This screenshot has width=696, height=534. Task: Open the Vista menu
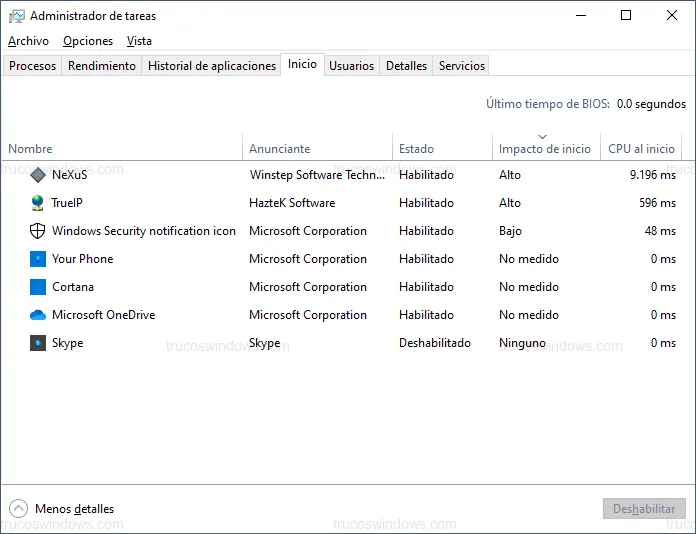click(140, 41)
